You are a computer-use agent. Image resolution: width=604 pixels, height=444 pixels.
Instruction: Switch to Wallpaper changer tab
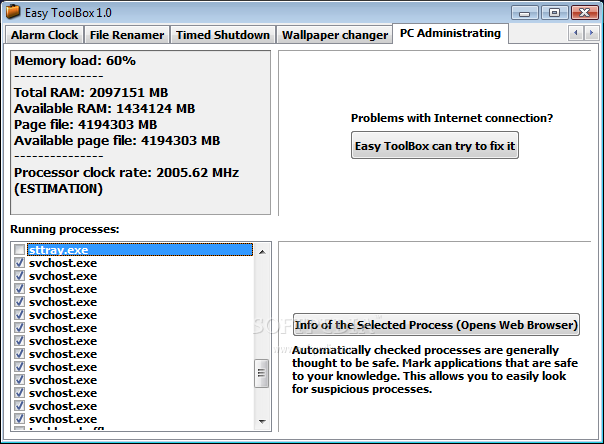point(334,35)
